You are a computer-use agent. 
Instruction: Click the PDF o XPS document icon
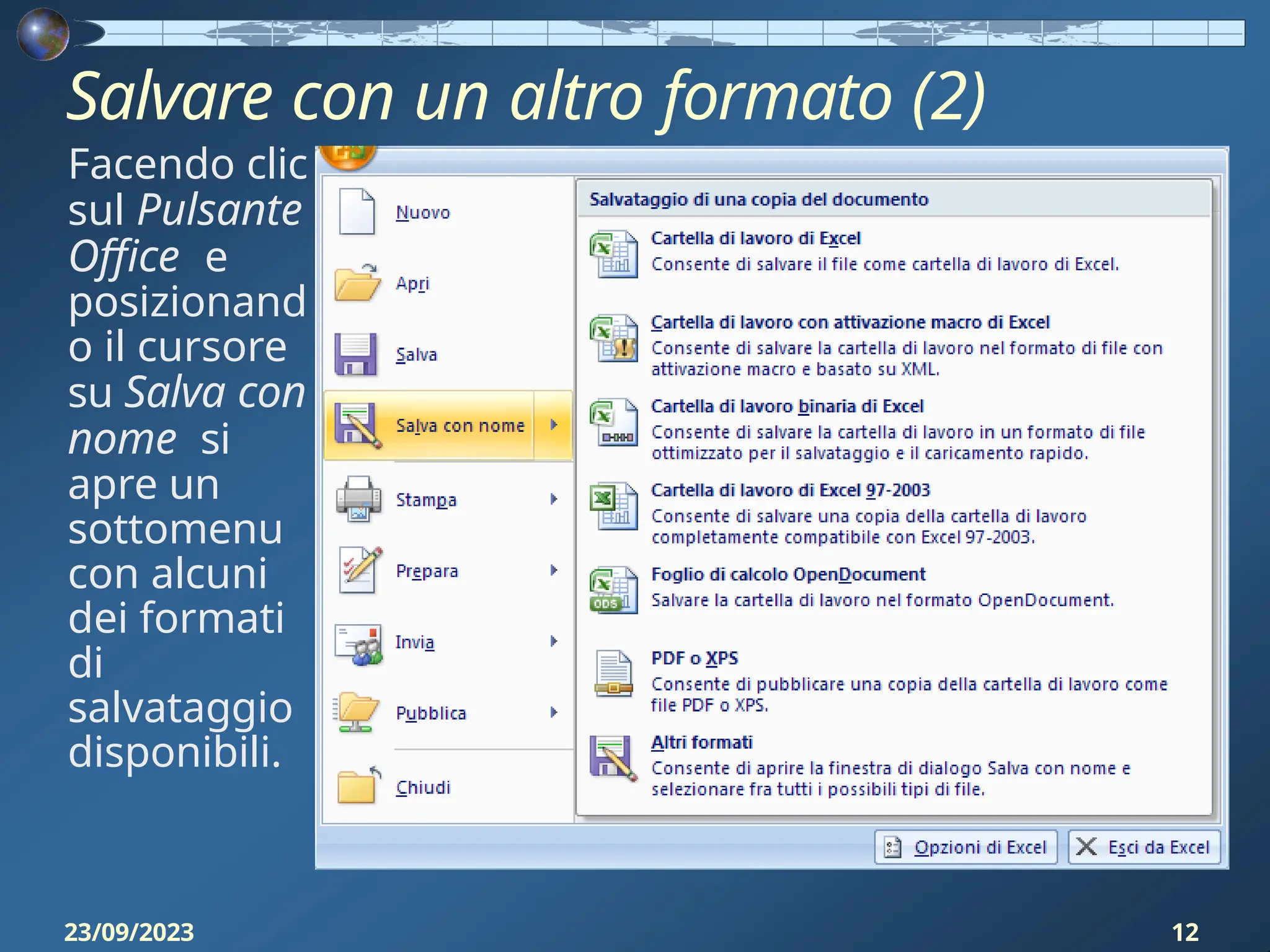[613, 674]
